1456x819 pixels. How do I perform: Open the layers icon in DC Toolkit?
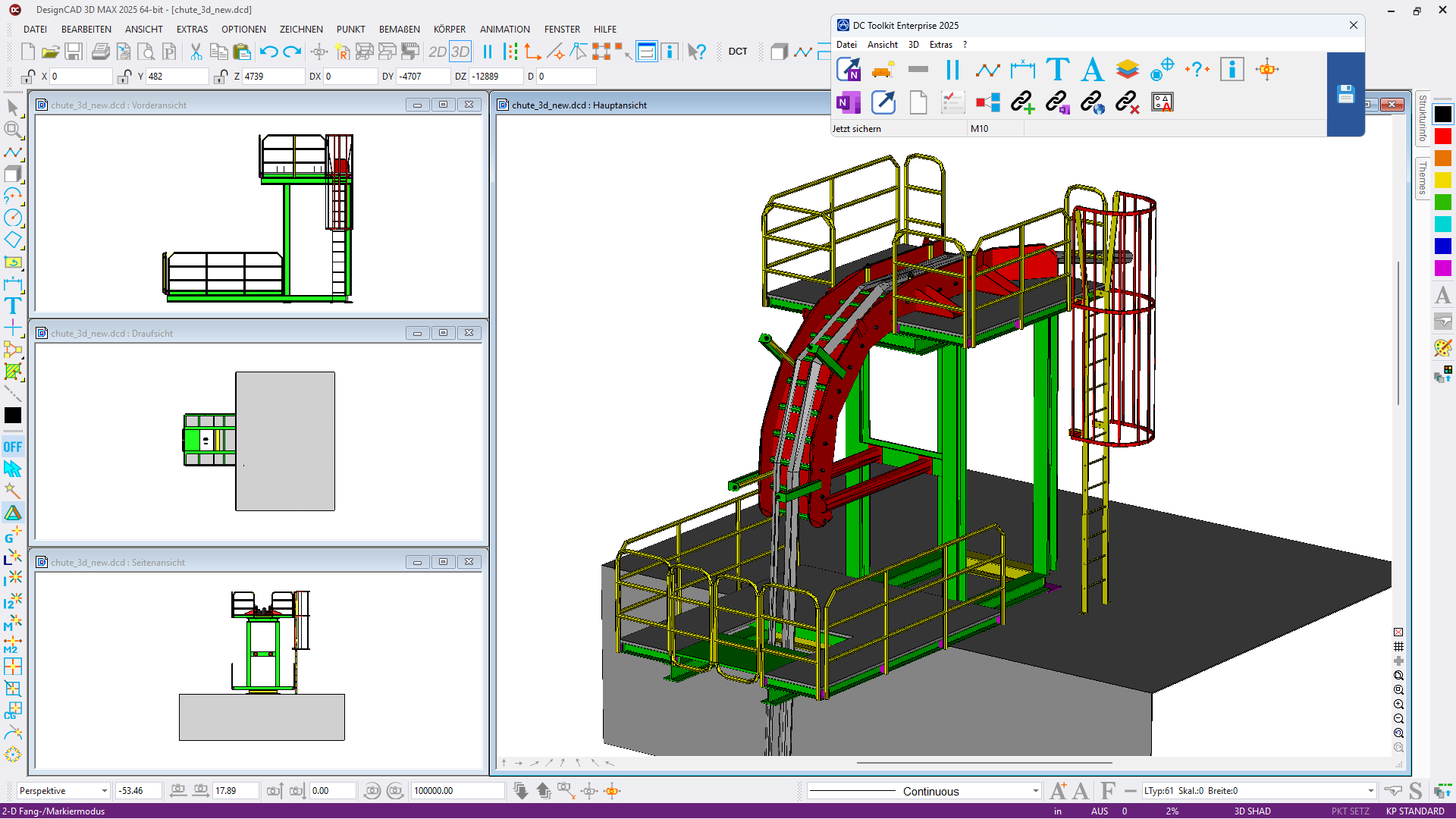1127,69
